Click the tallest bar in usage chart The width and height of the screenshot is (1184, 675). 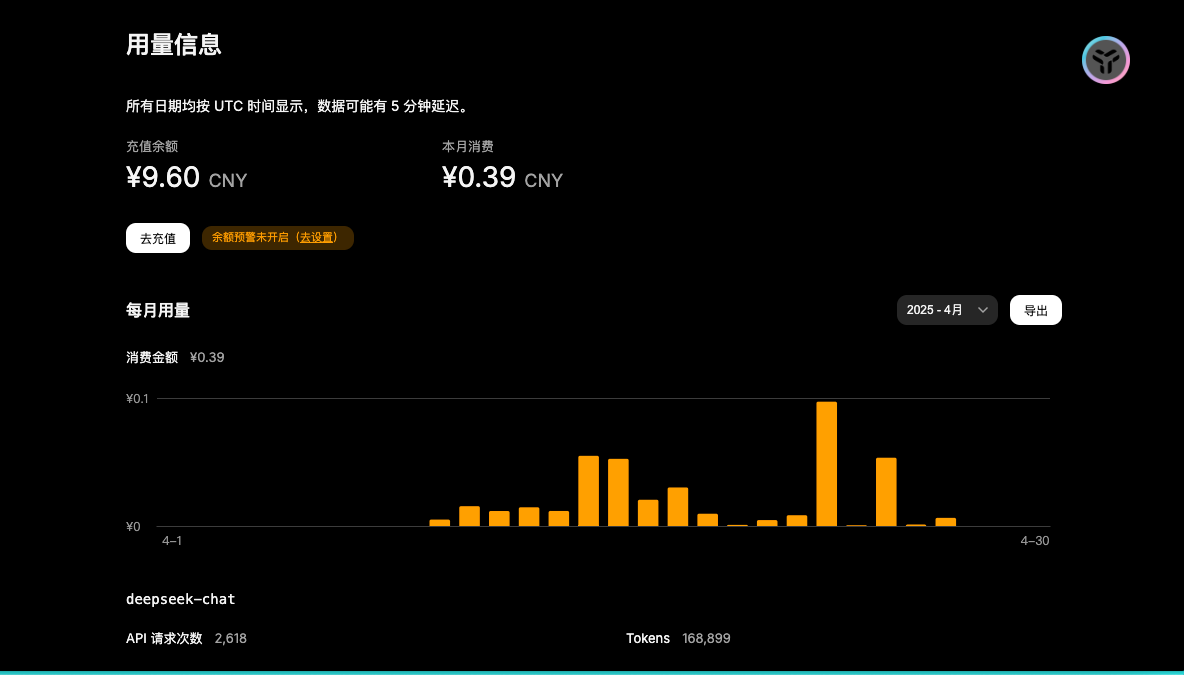[x=826, y=464]
